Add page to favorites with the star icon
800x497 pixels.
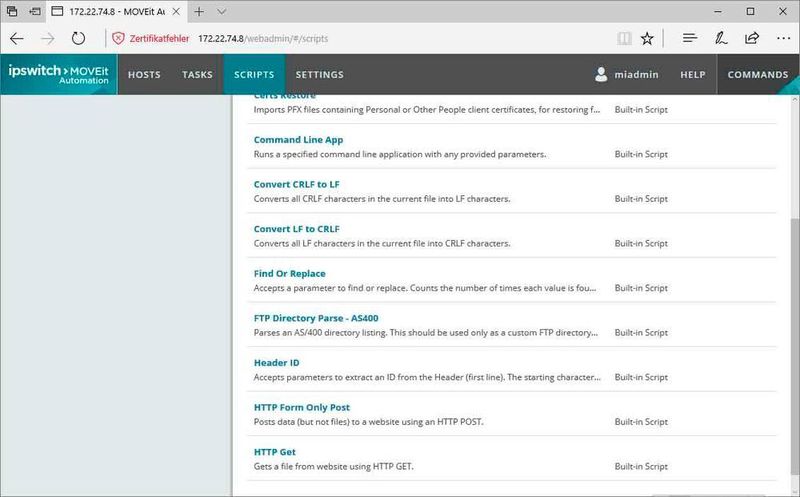tap(647, 38)
